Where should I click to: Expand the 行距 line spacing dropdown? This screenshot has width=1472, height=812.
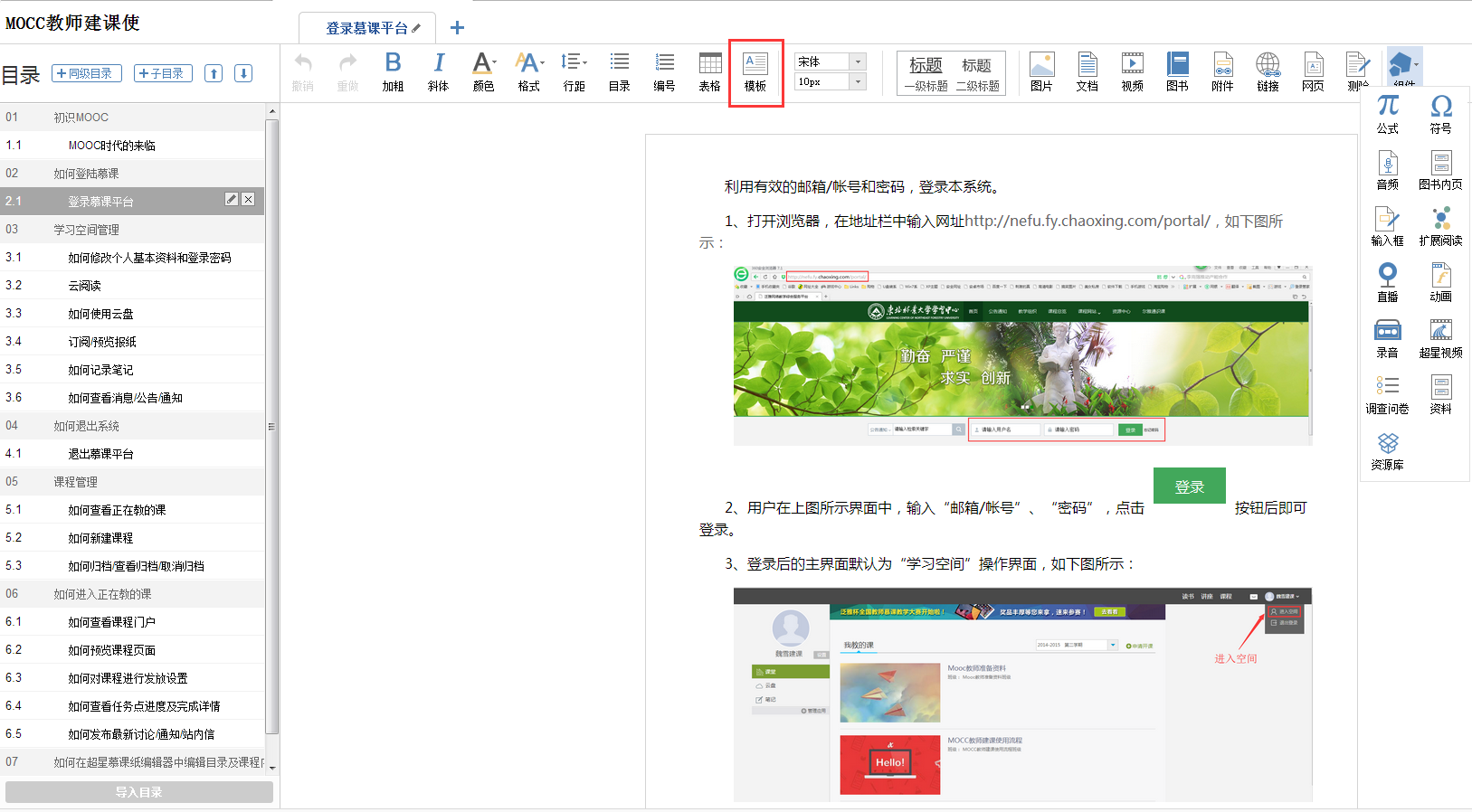point(574,71)
